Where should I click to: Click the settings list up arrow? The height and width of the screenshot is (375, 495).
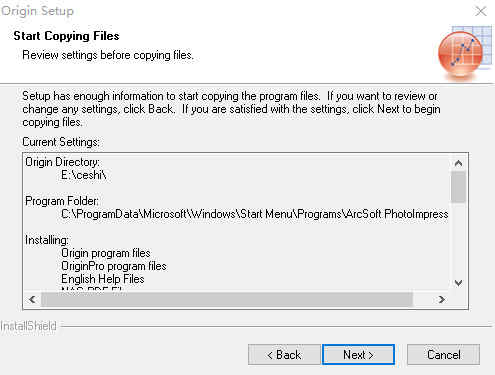coord(458,163)
